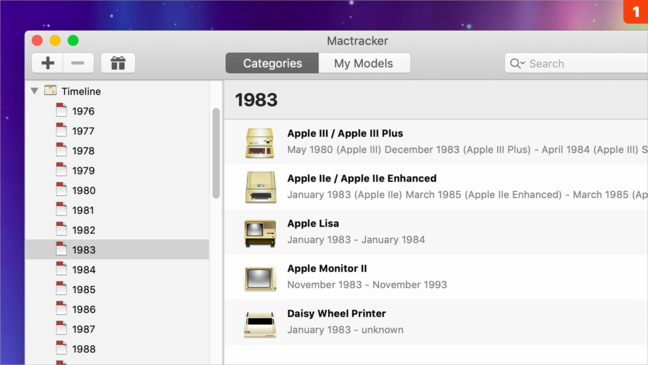Click the Apple IIe computer icon
Screen dimensions: 648x365
click(x=260, y=187)
